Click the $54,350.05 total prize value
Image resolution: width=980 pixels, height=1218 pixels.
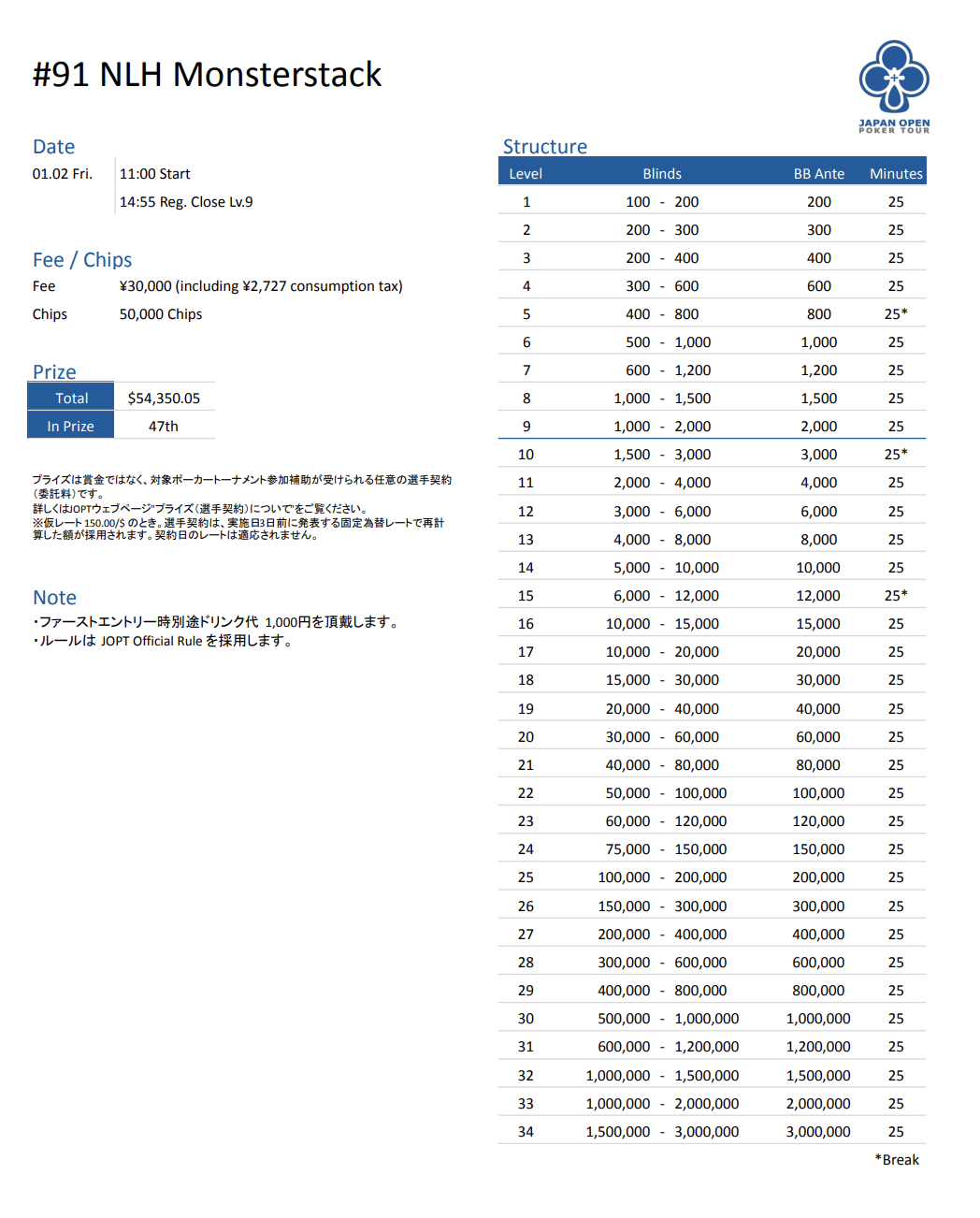[x=164, y=398]
